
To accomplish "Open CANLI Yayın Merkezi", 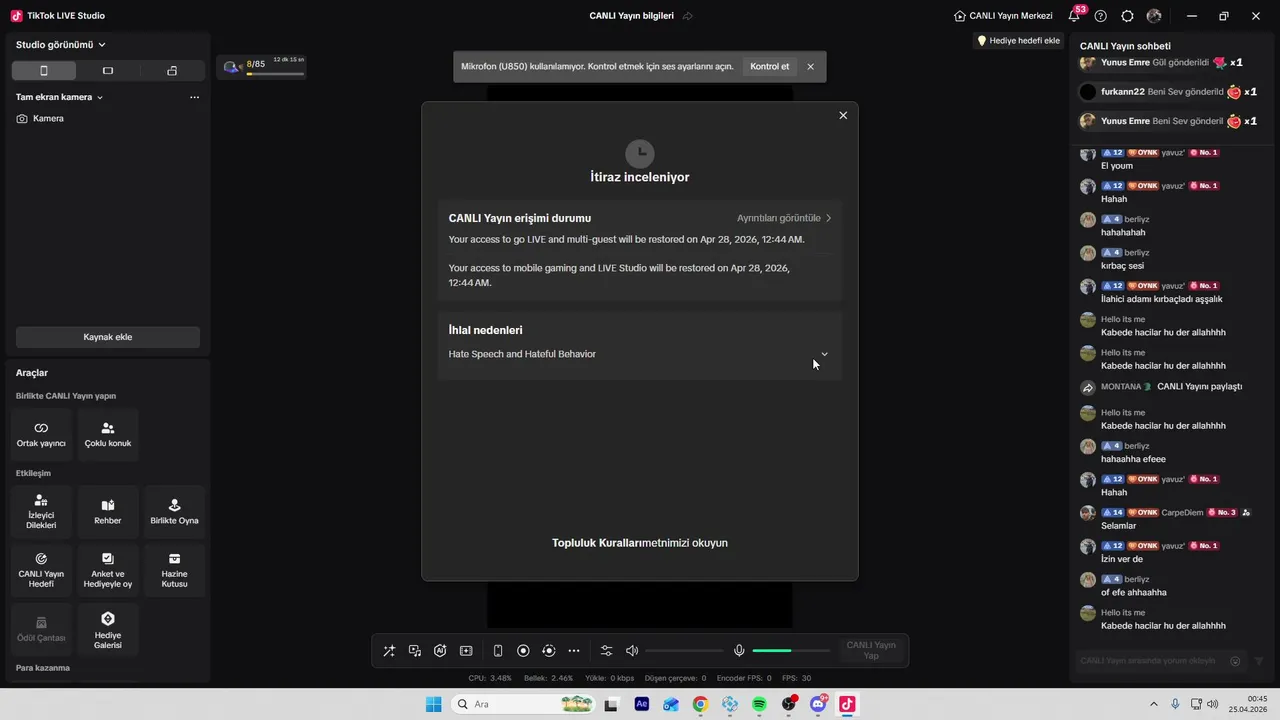I will coord(1003,16).
